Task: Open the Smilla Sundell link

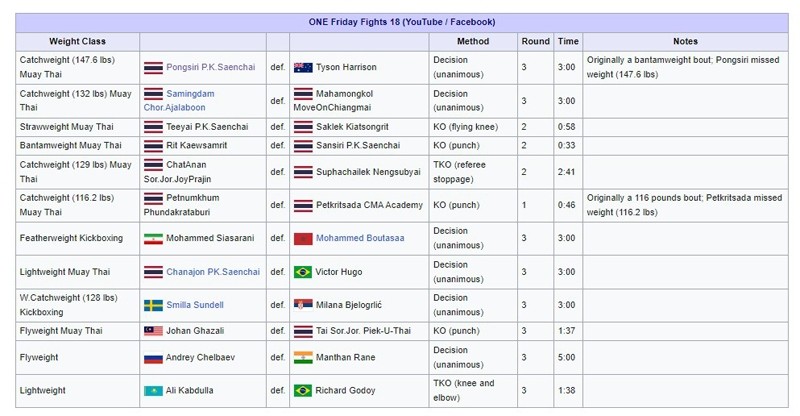Action: [x=195, y=305]
